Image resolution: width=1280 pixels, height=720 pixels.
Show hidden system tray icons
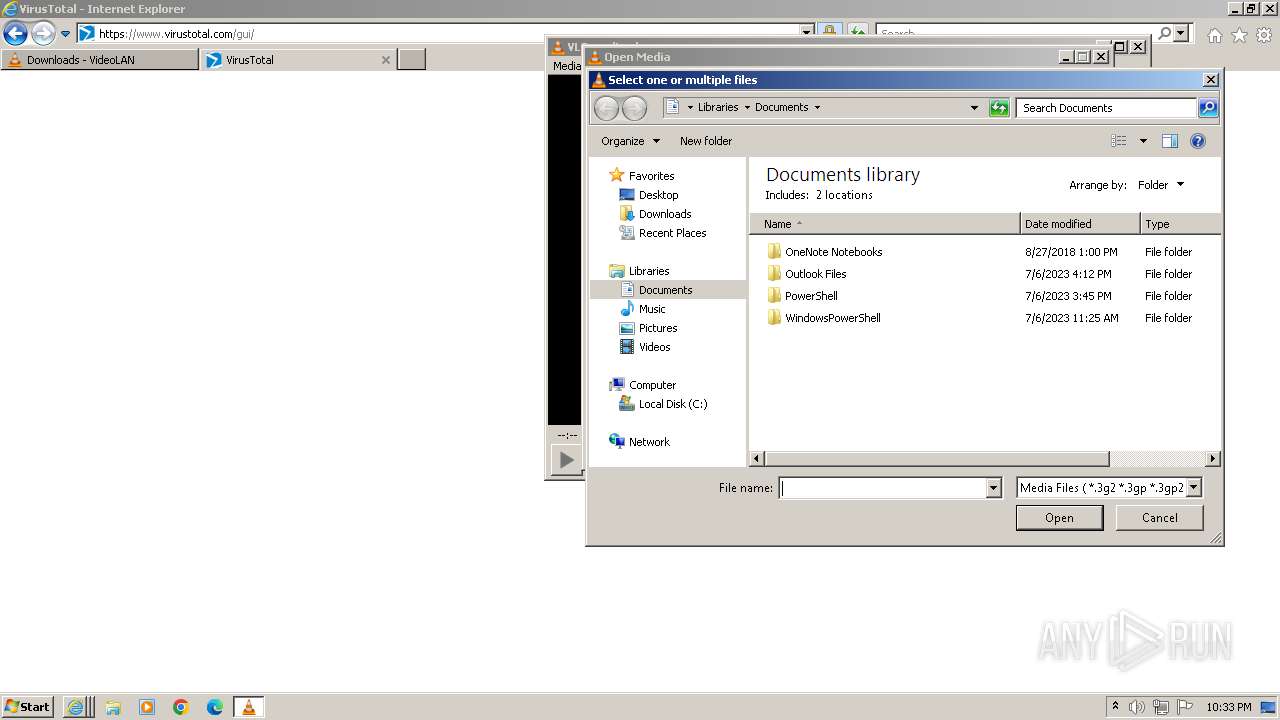1115,707
